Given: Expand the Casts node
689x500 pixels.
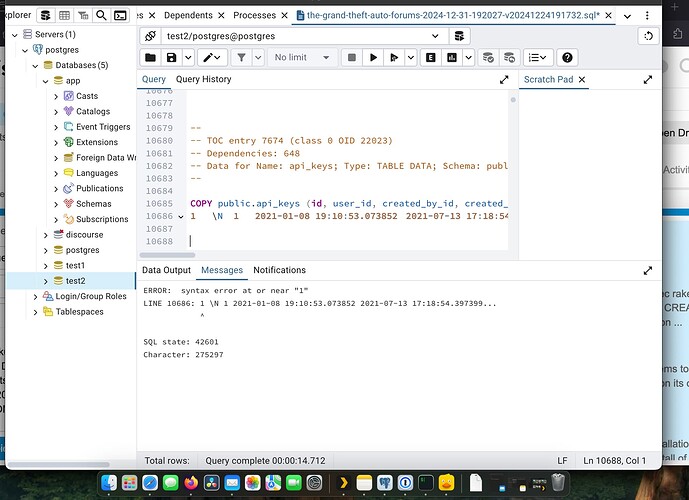Looking at the screenshot, I should pyautogui.click(x=56, y=97).
